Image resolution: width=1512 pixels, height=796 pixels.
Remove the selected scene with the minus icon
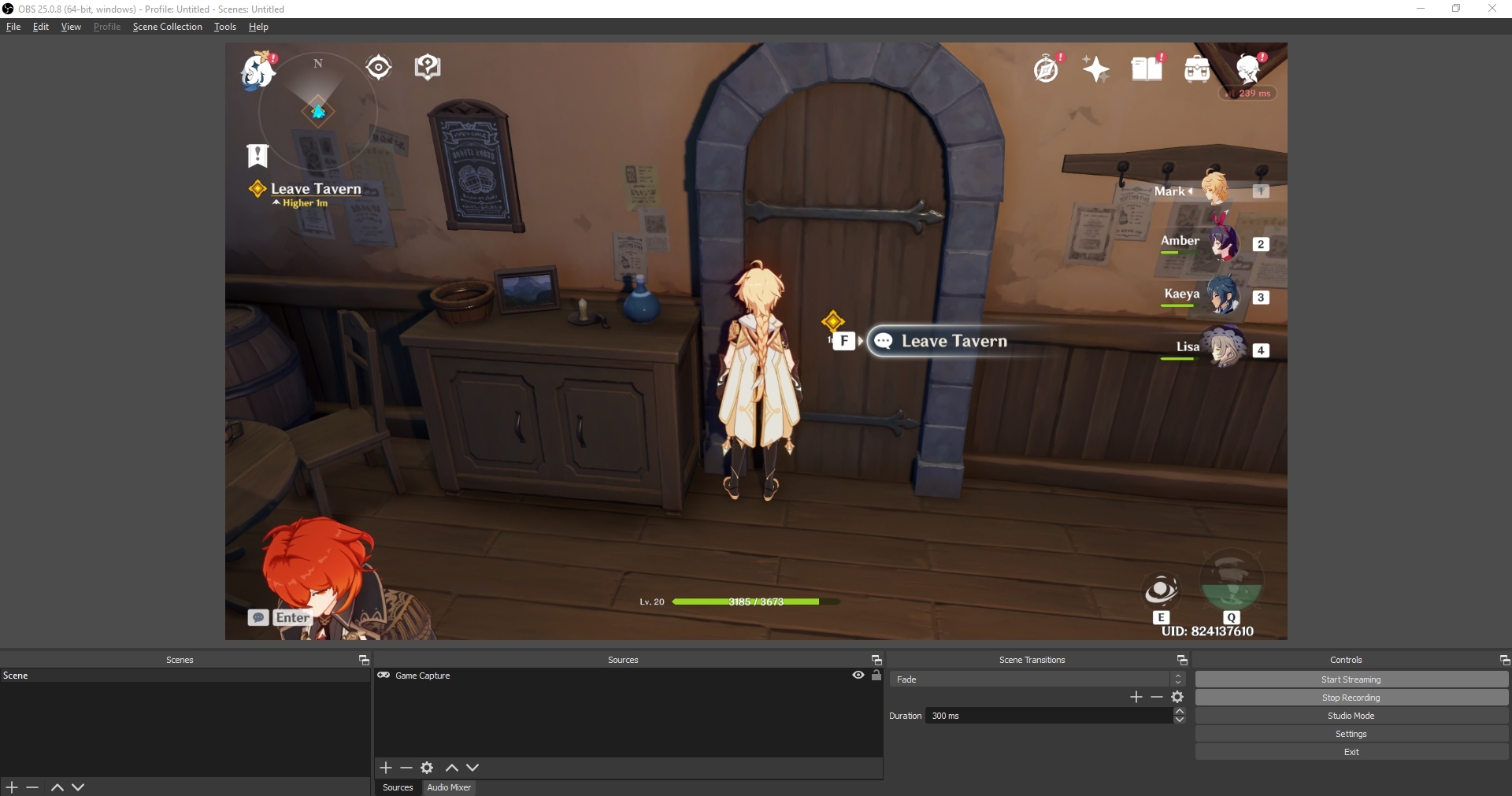[x=32, y=787]
